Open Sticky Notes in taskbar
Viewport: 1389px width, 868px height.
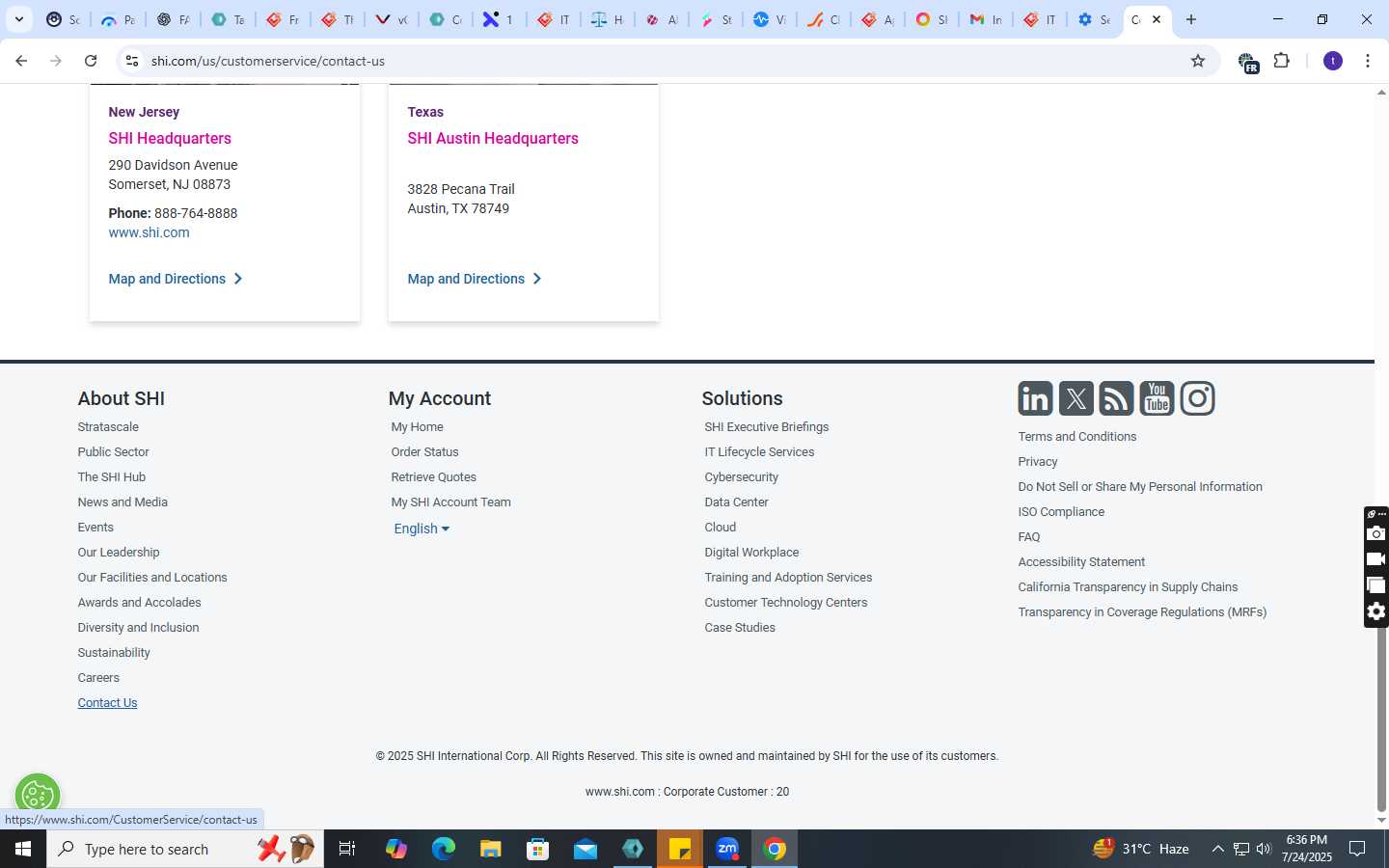(680, 849)
